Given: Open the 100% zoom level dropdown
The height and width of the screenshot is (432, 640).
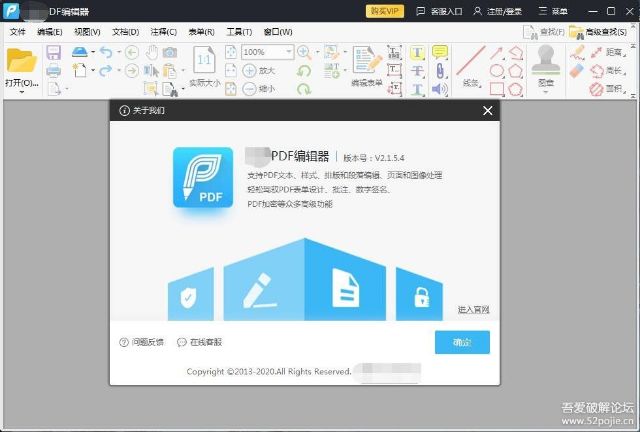Looking at the screenshot, I should click(289, 52).
